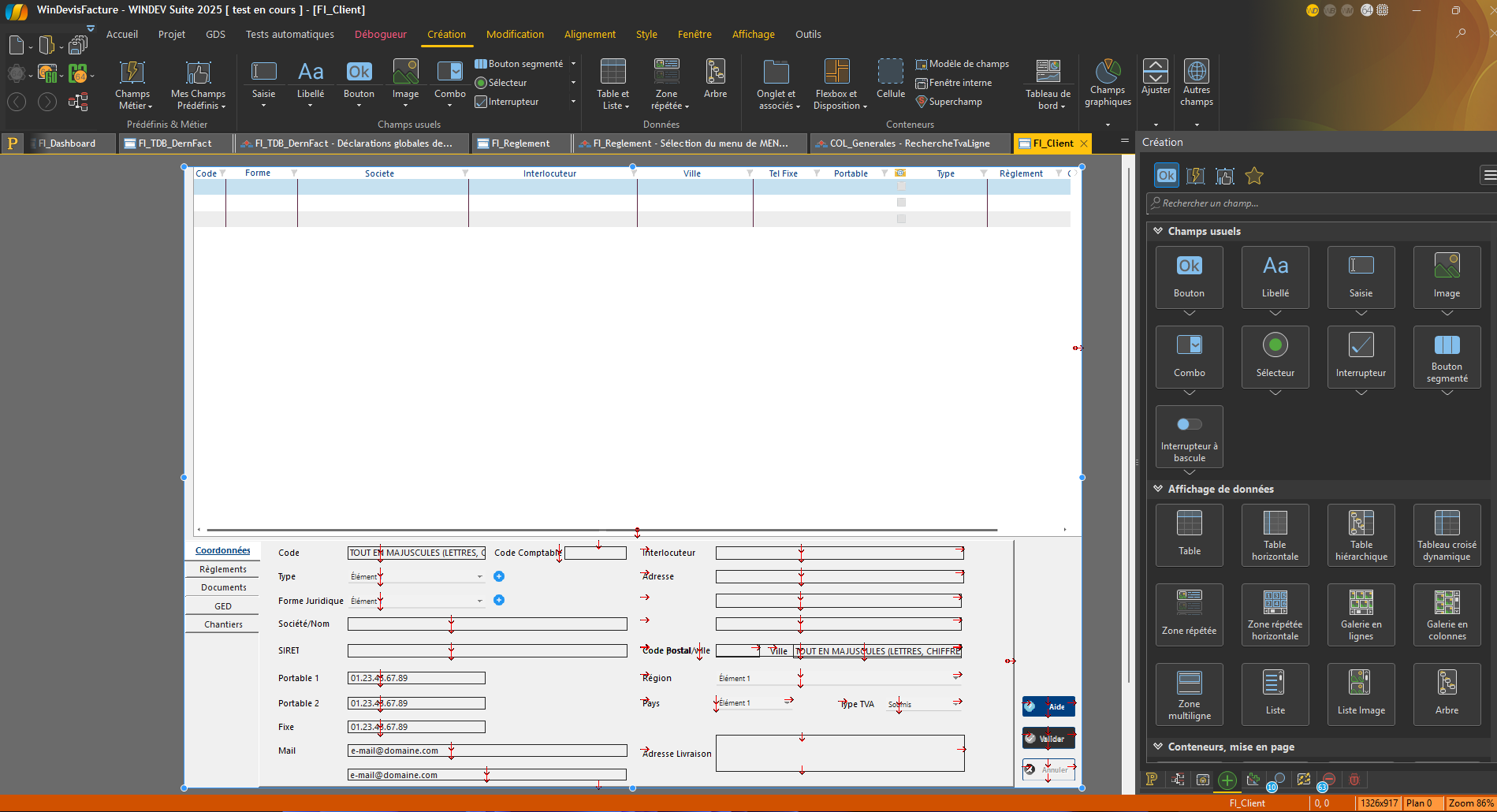This screenshot has height=812, width=1497.
Task: Open the Forme Juridique combo dropdown
Action: (479, 601)
